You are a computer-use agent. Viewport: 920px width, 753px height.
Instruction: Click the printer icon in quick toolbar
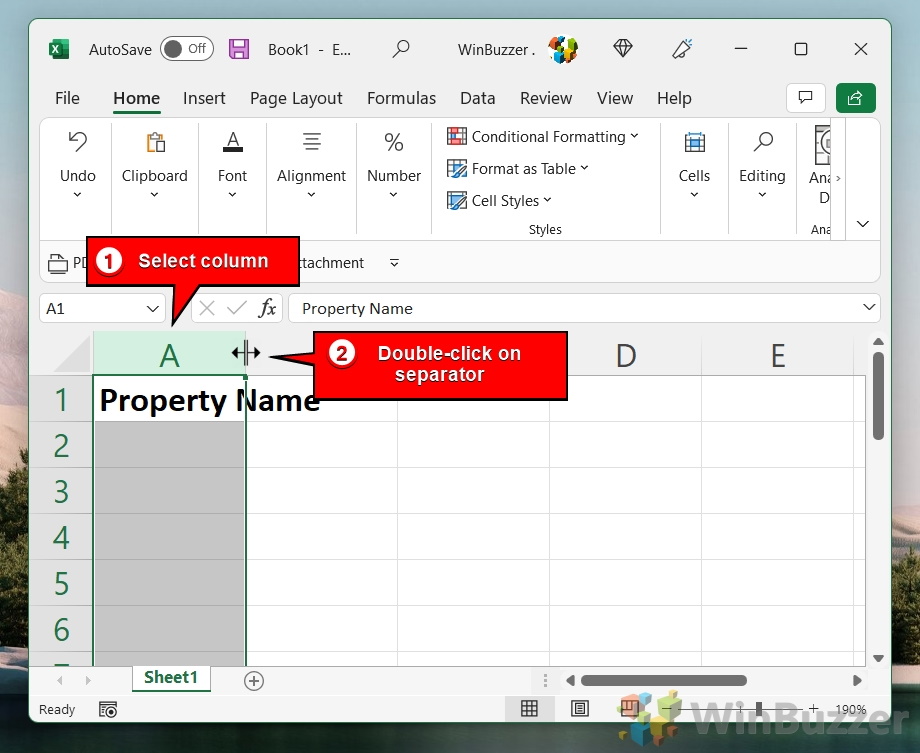point(58,263)
